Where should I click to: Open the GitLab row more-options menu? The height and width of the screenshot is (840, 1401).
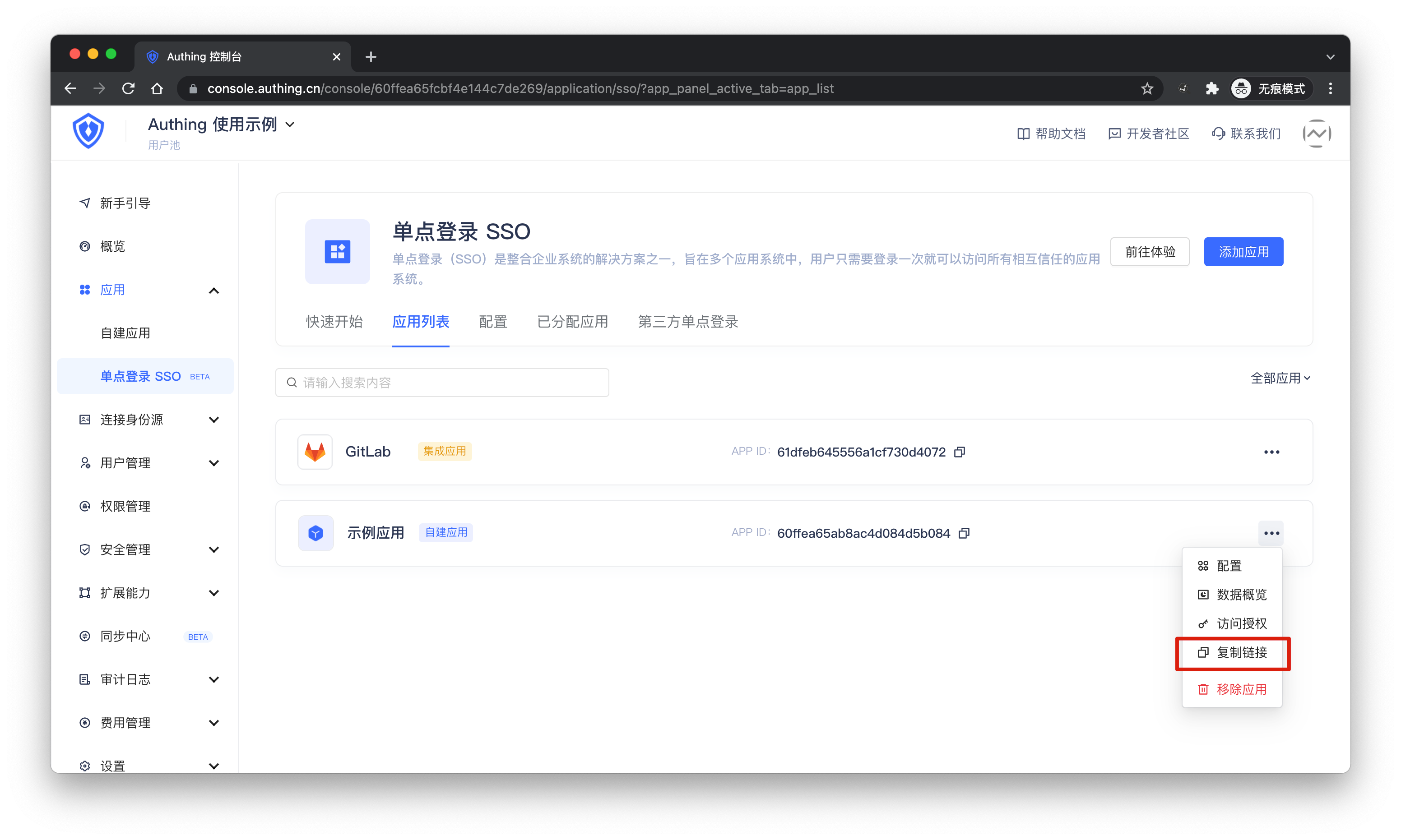coord(1271,452)
